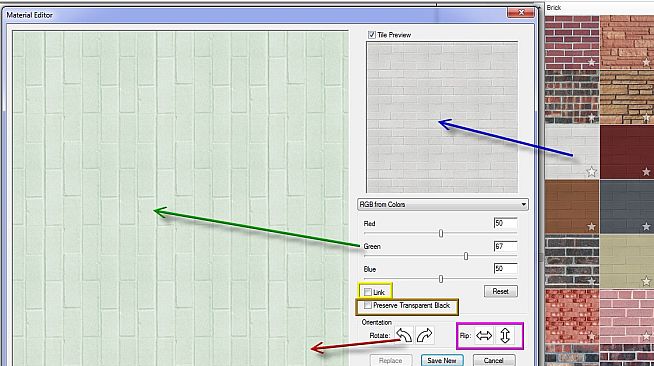Select the tan stacked stone thumbnail
654x366 pixels.
click(627, 97)
